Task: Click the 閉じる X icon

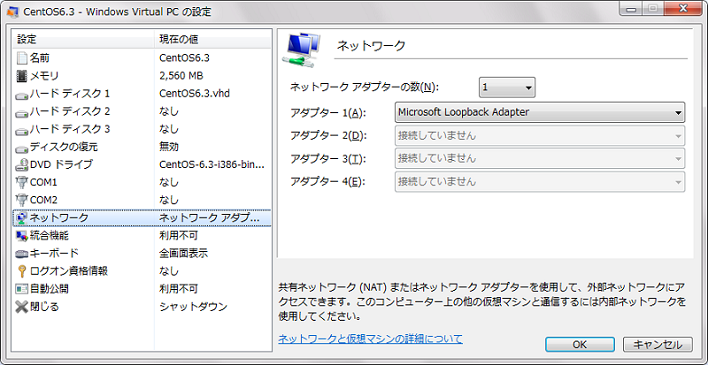Action: 22,307
